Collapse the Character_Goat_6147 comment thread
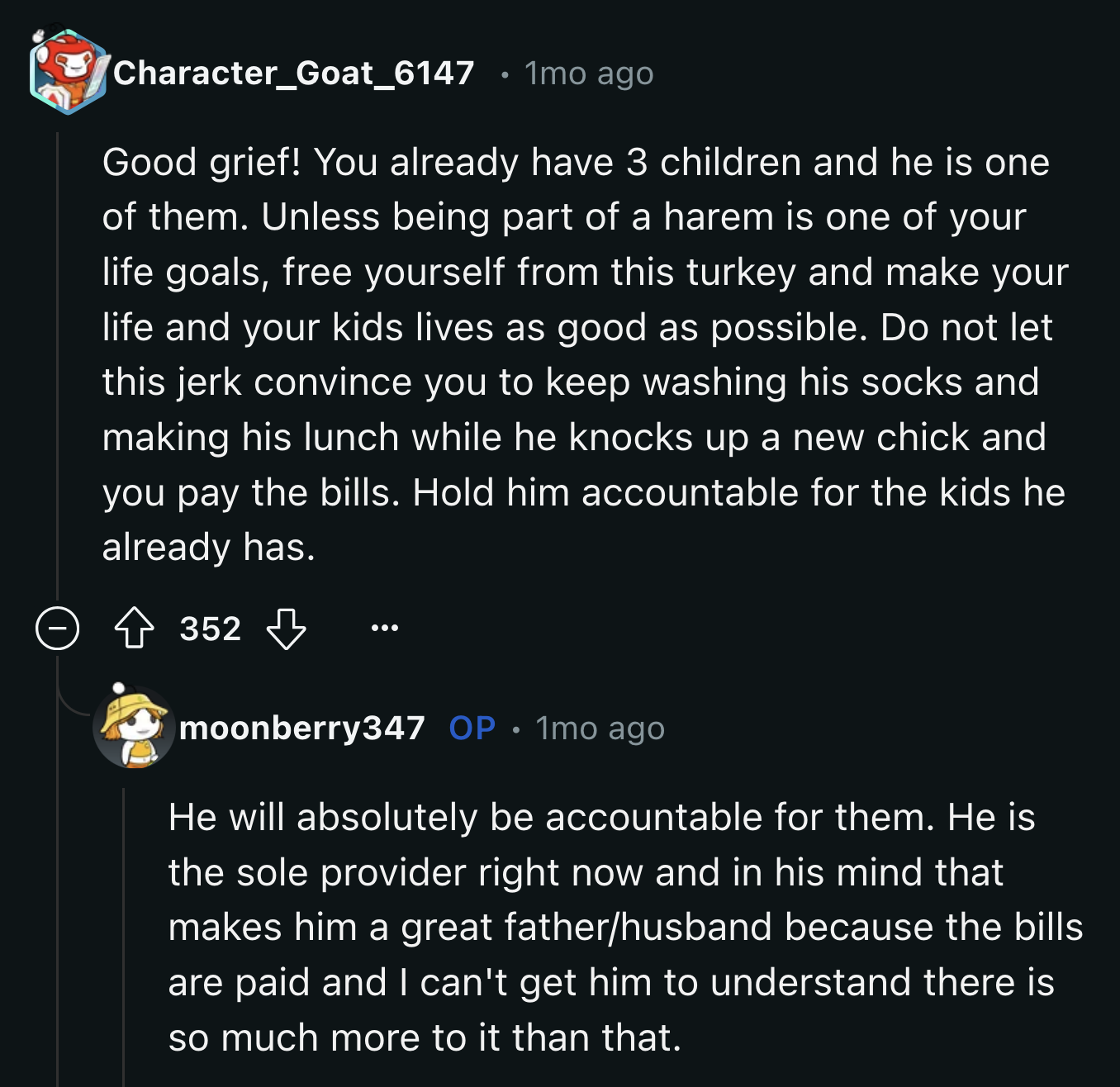This screenshot has height=1087, width=1120. 57,629
